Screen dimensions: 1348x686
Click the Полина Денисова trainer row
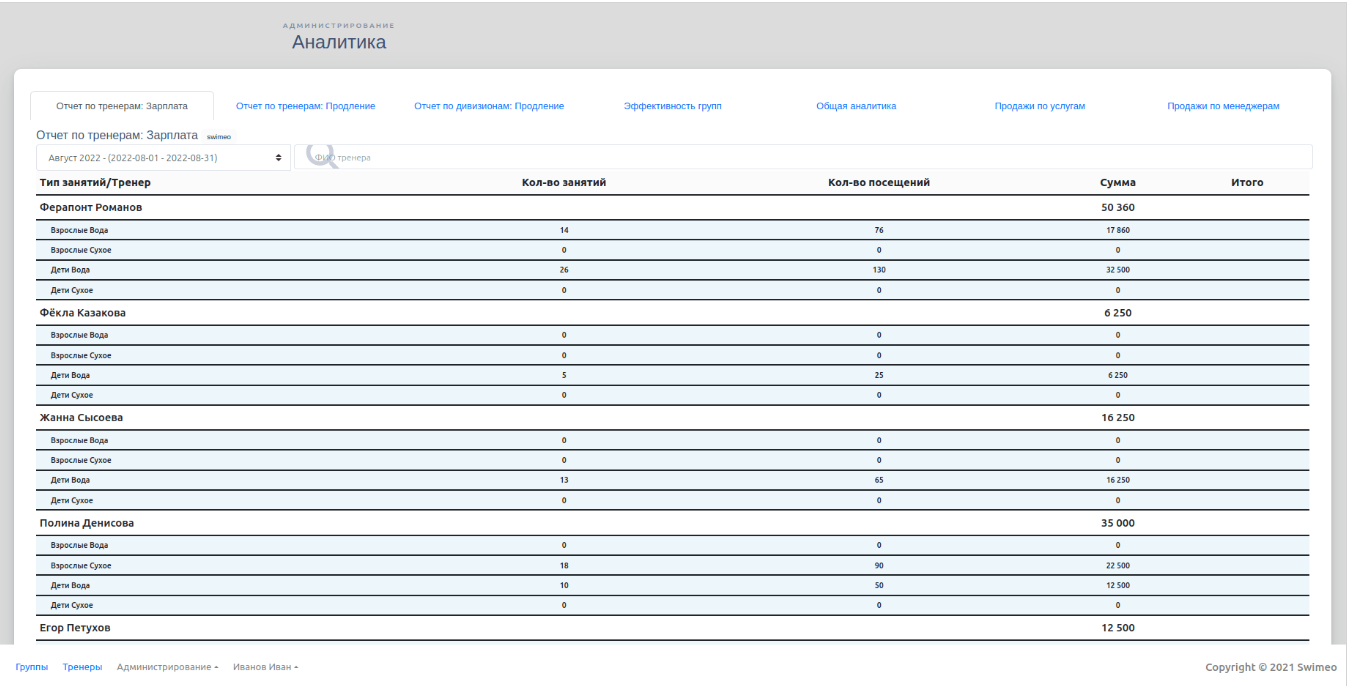tap(672, 523)
